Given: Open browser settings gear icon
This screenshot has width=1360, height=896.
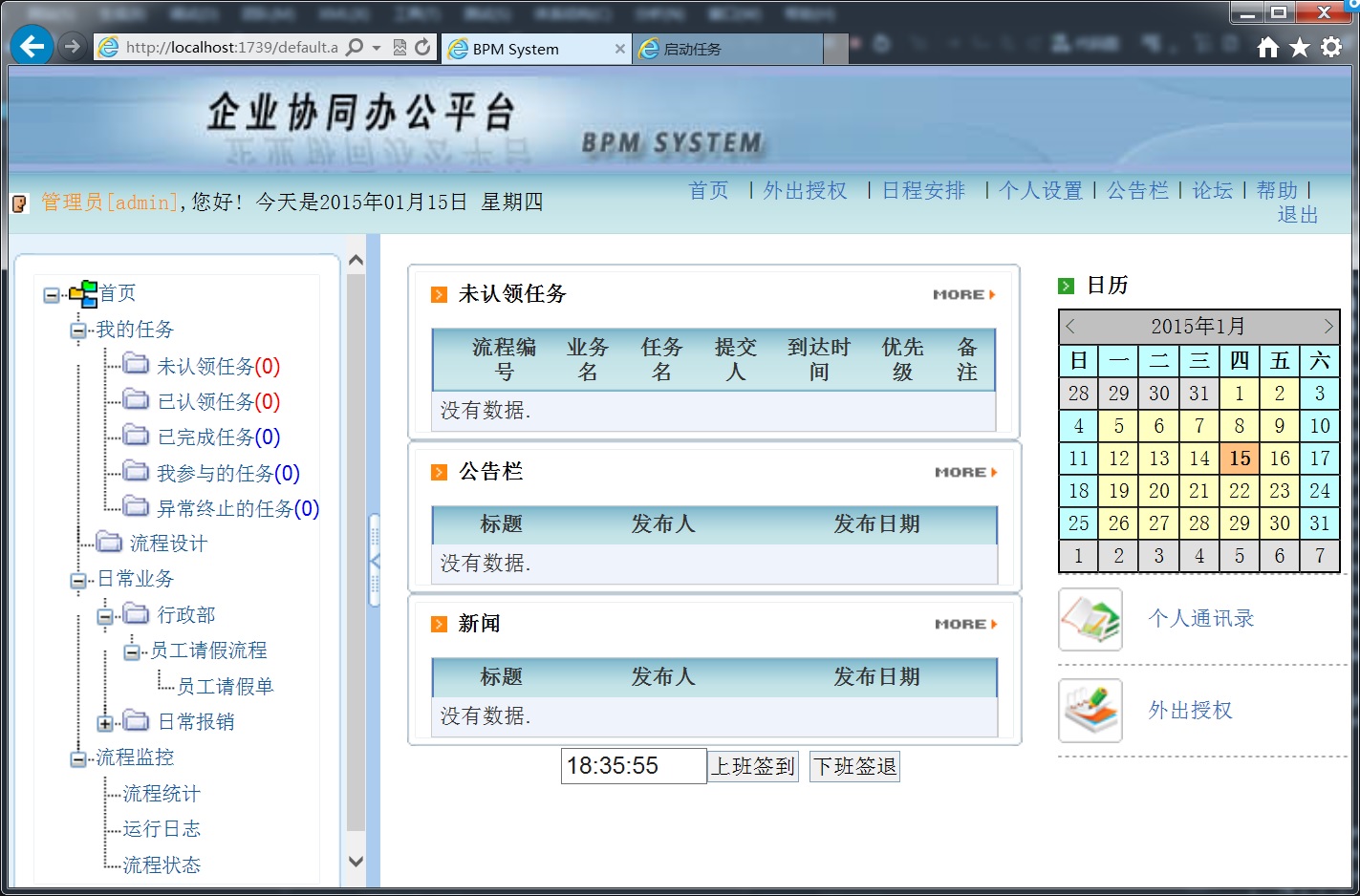Looking at the screenshot, I should coord(1331,48).
